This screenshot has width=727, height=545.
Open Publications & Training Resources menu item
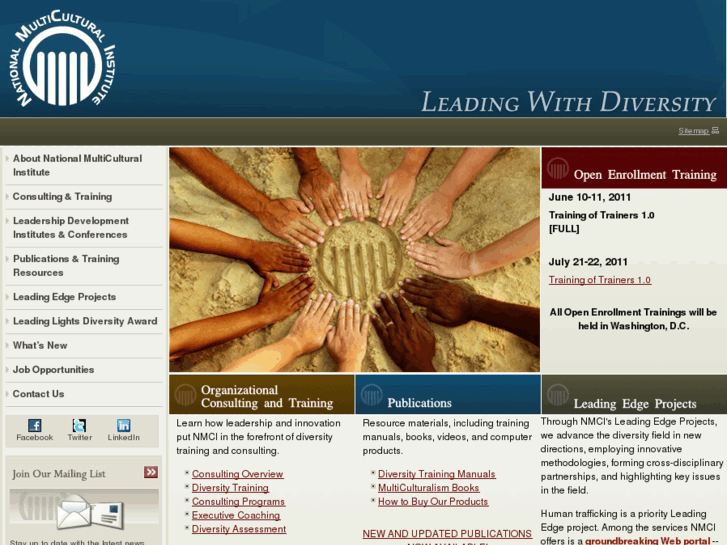[66, 266]
